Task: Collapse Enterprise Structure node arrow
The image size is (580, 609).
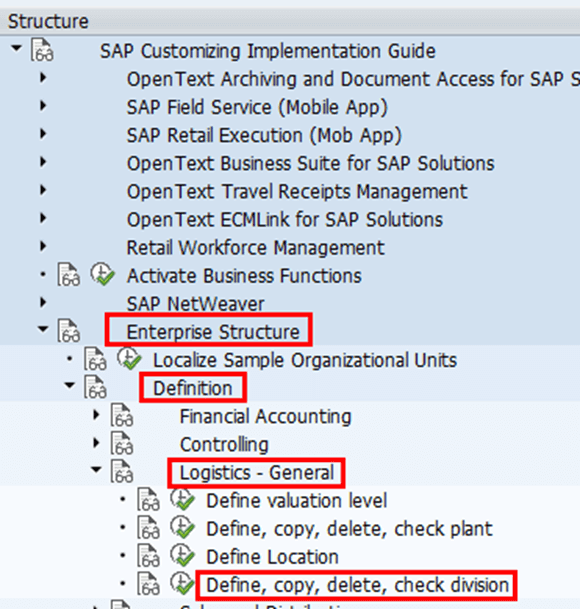Action: (43, 329)
